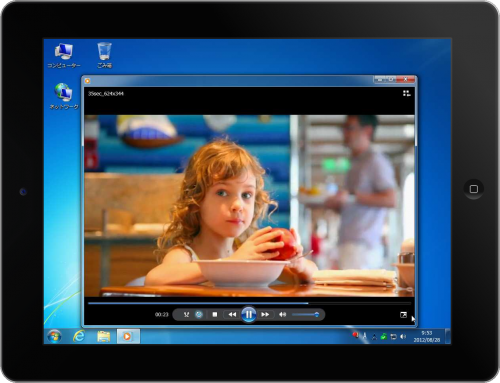Select the Computer desktop icon

64,55
